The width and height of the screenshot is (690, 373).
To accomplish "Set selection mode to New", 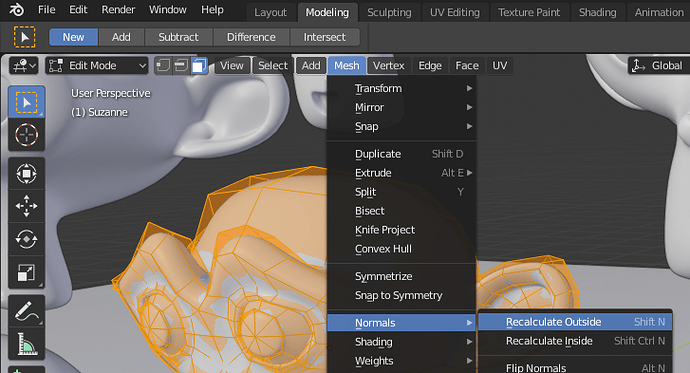I will (73, 37).
